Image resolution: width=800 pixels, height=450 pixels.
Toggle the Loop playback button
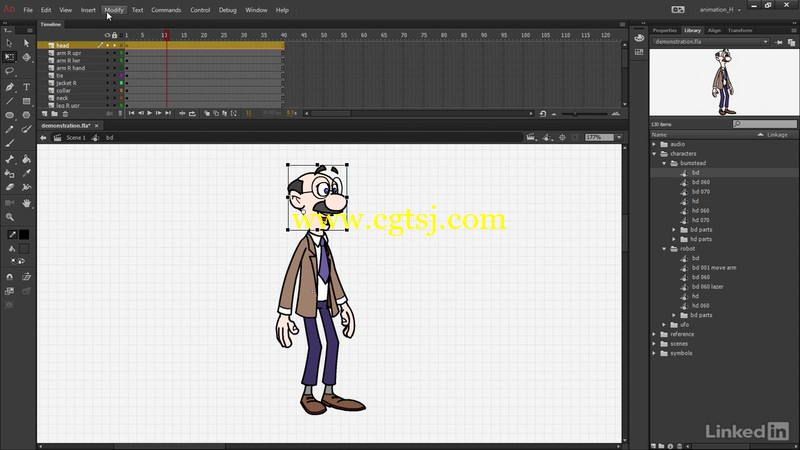click(192, 113)
